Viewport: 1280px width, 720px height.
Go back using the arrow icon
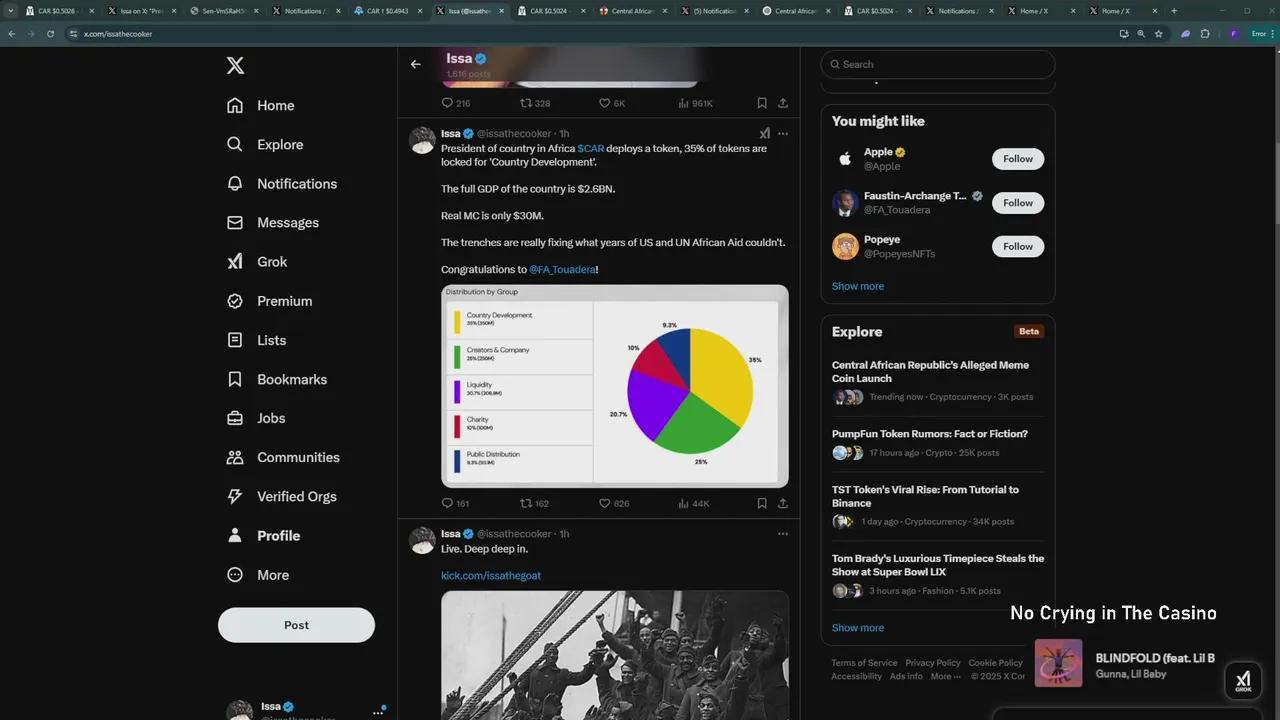tap(416, 64)
